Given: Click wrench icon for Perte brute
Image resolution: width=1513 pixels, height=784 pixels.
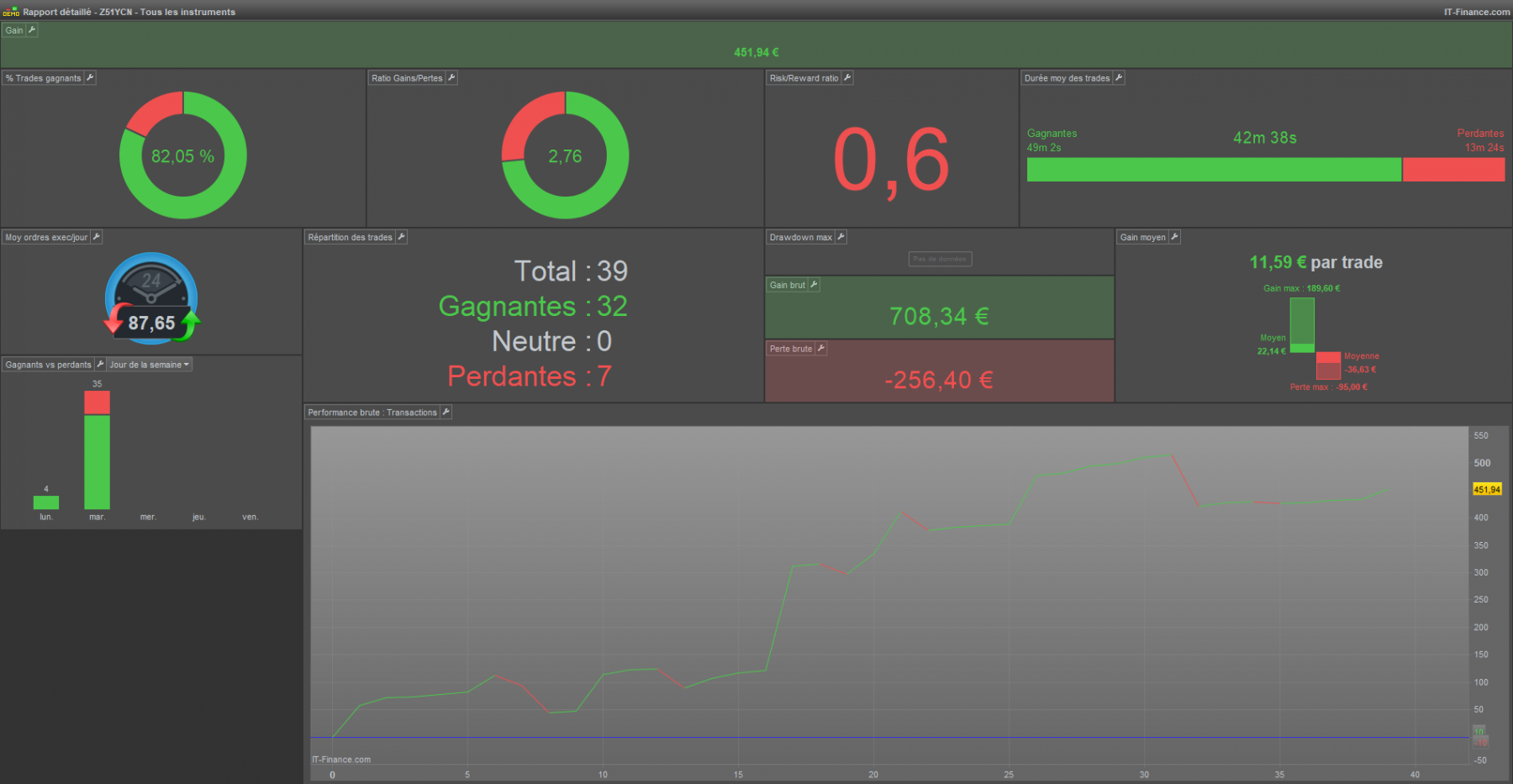Looking at the screenshot, I should pyautogui.click(x=821, y=349).
